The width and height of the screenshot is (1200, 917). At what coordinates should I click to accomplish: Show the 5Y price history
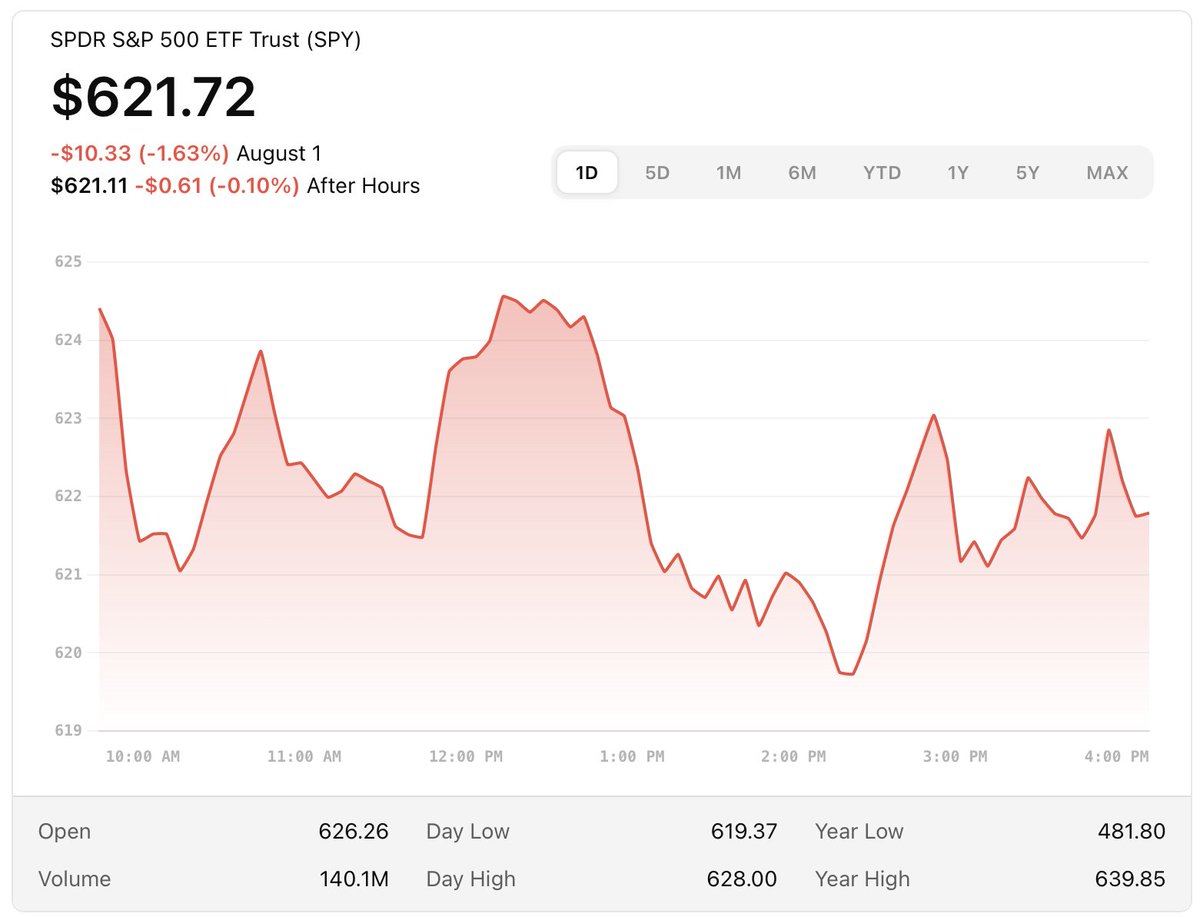1028,173
